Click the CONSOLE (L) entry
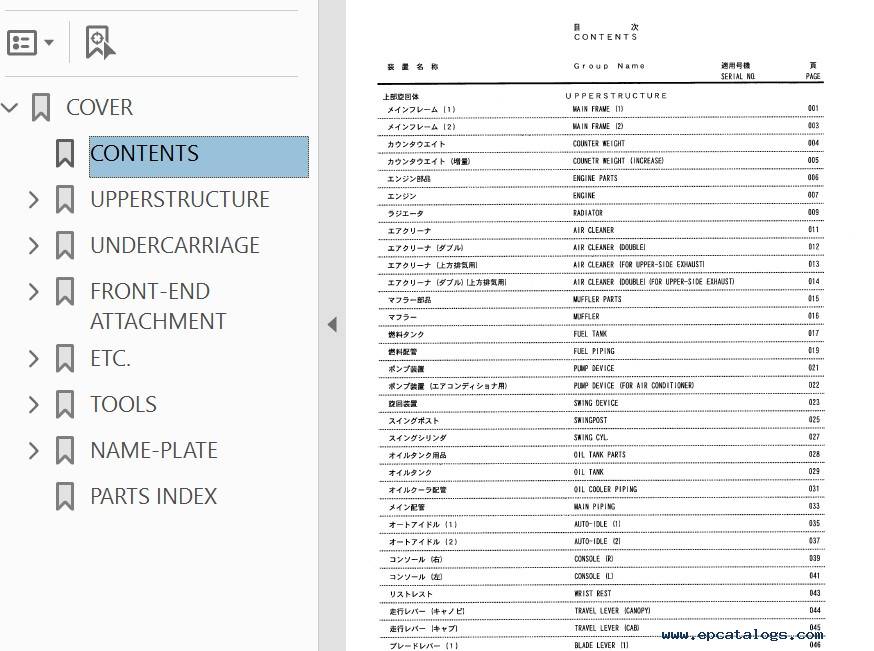This screenshot has width=874, height=651. click(x=594, y=576)
